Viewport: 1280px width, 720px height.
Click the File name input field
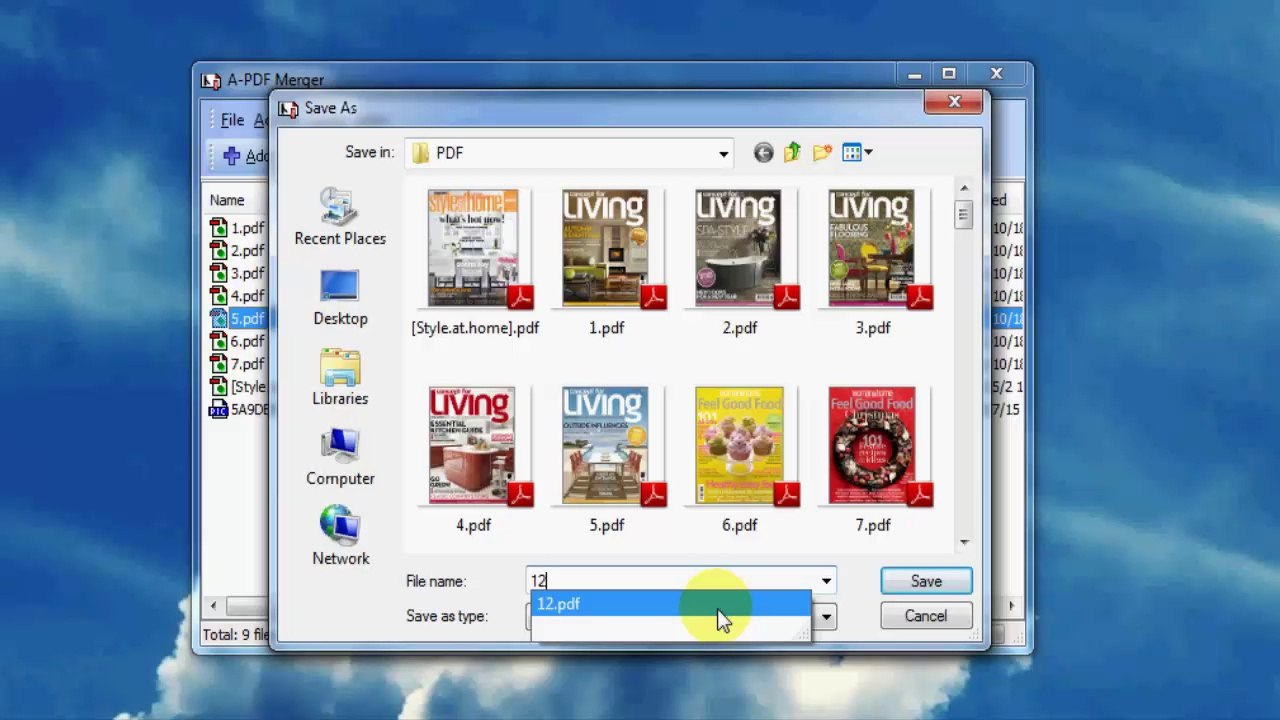(671, 581)
